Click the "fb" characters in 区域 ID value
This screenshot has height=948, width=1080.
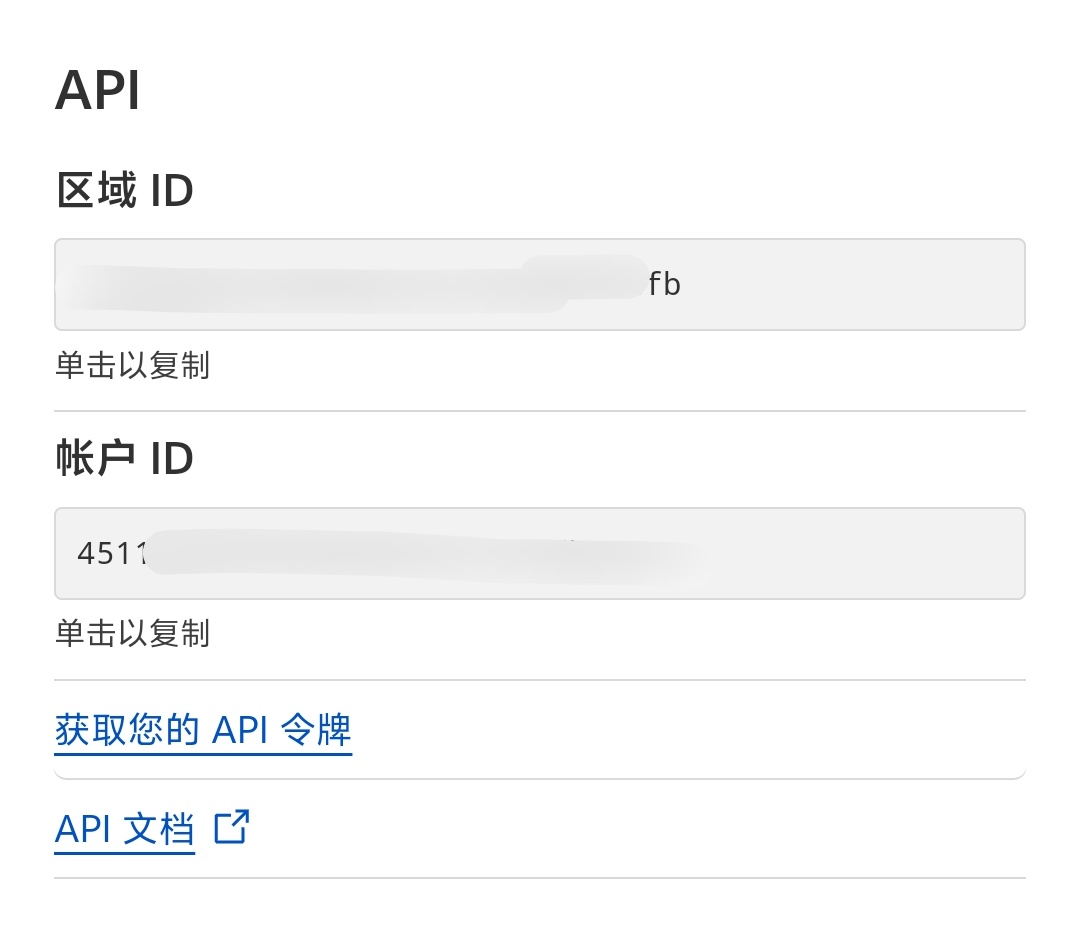(664, 285)
